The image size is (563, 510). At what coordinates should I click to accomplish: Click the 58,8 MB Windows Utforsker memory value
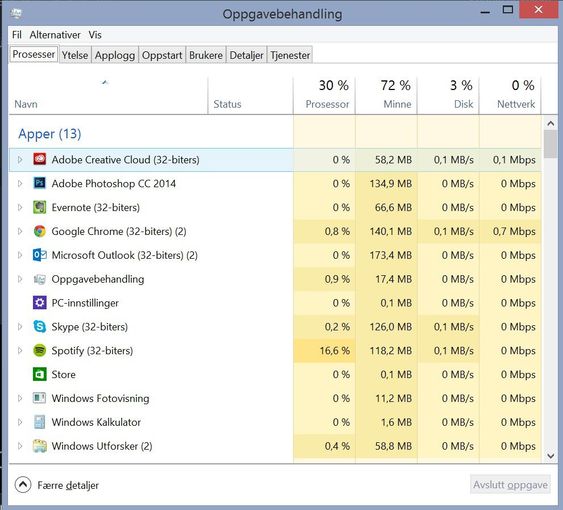point(394,446)
